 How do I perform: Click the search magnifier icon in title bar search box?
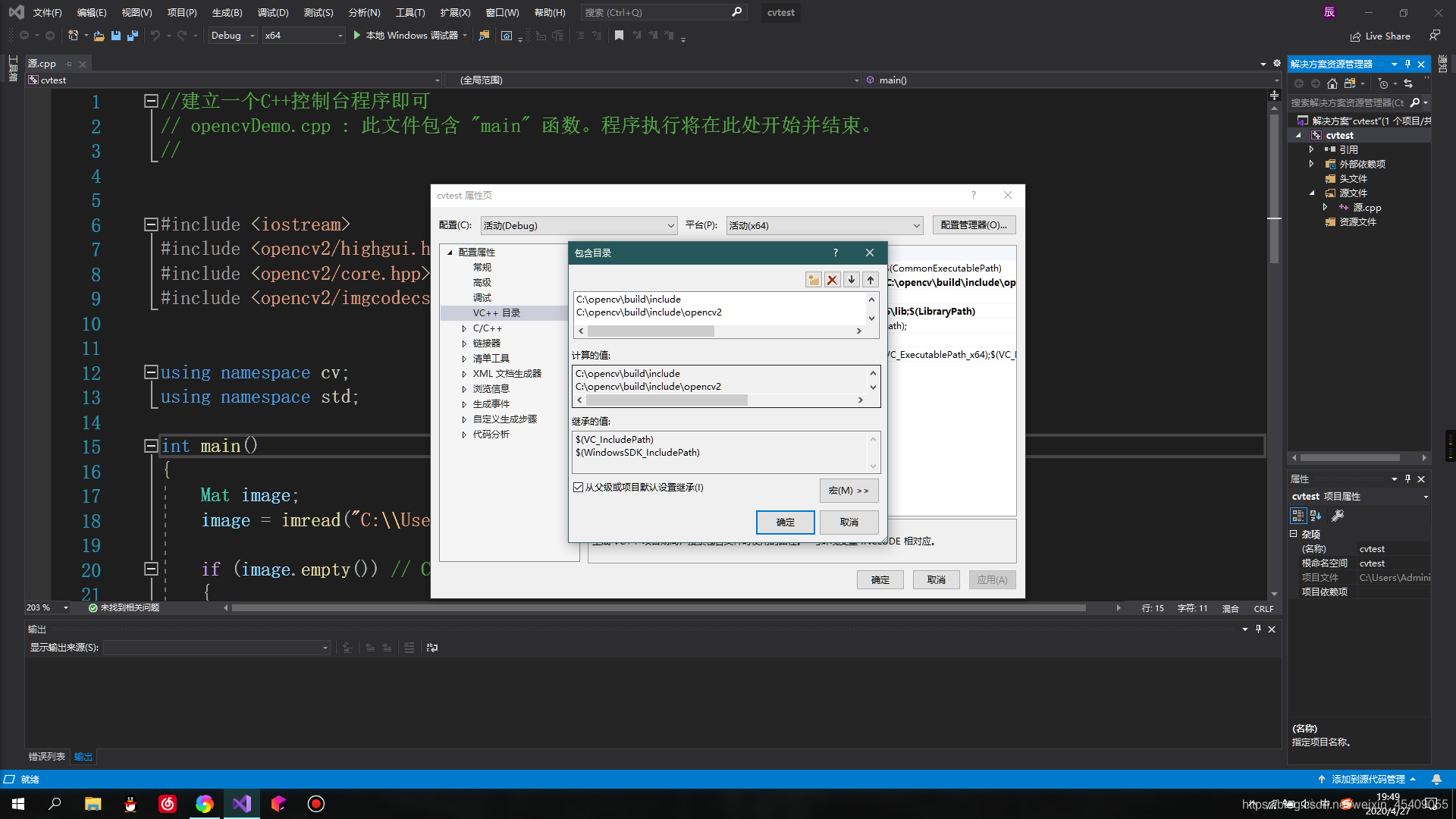tap(736, 12)
